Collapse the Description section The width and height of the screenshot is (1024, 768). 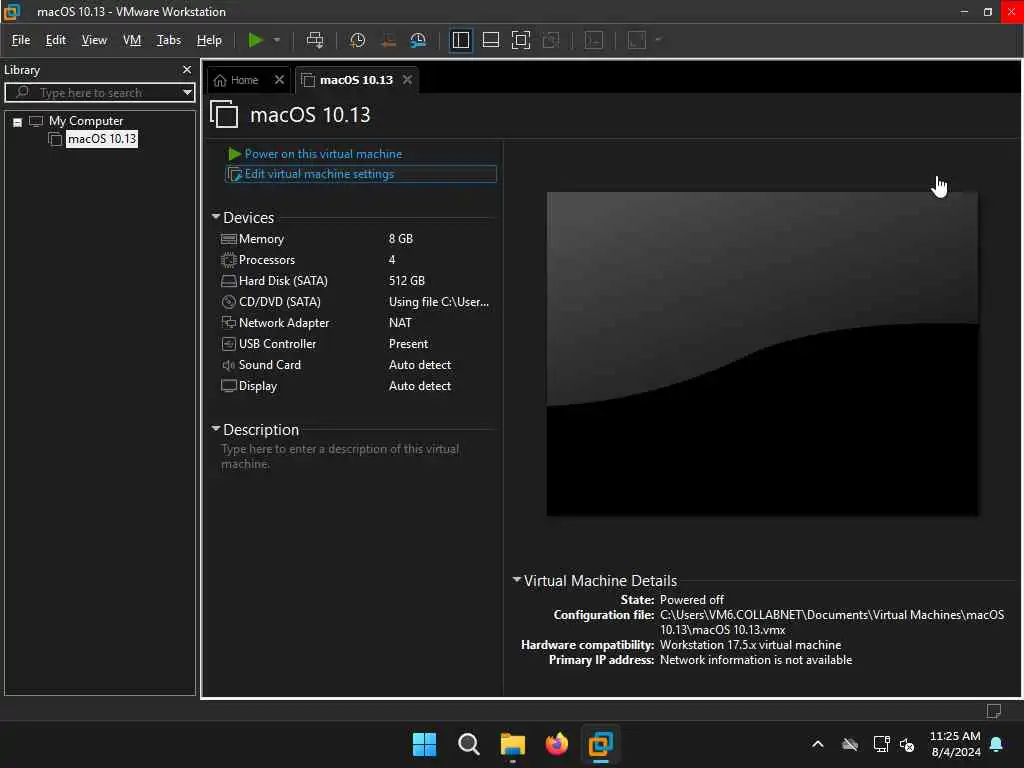(216, 428)
